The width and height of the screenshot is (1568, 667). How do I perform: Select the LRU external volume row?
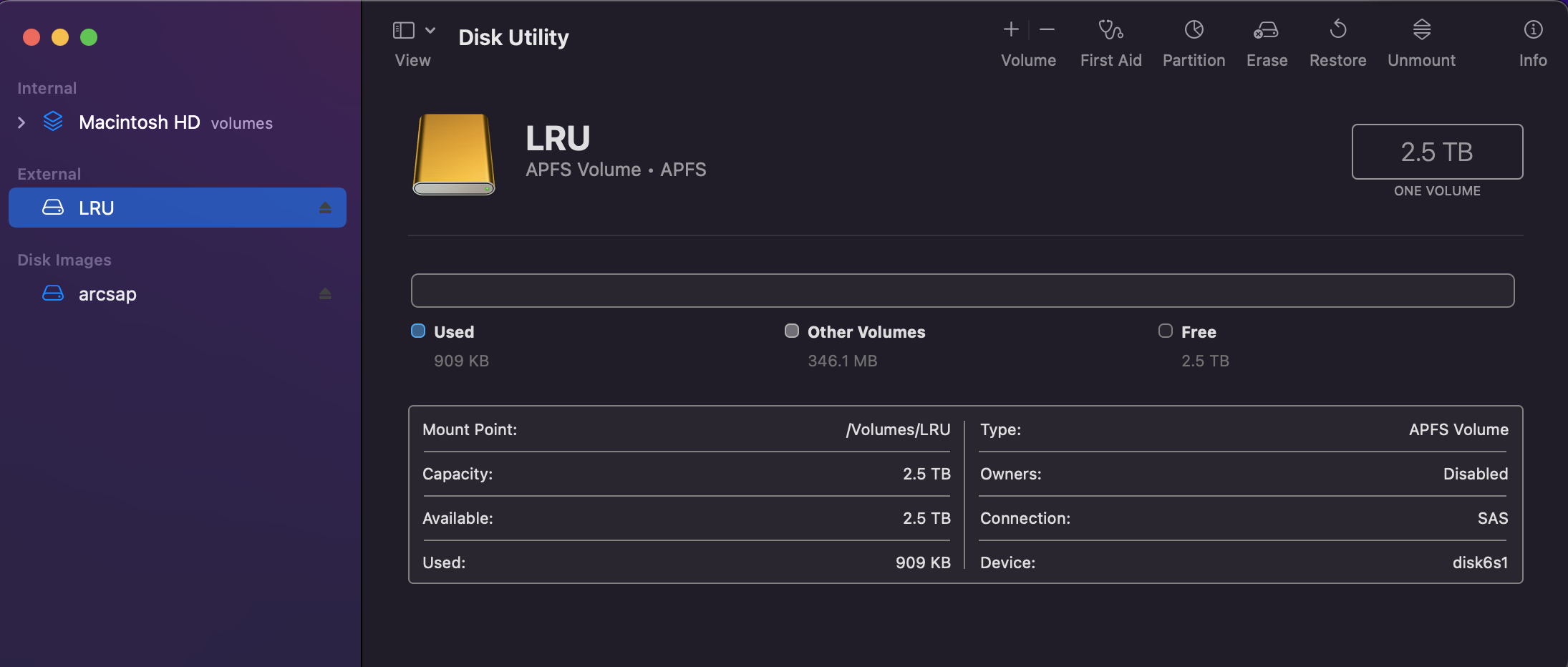178,208
